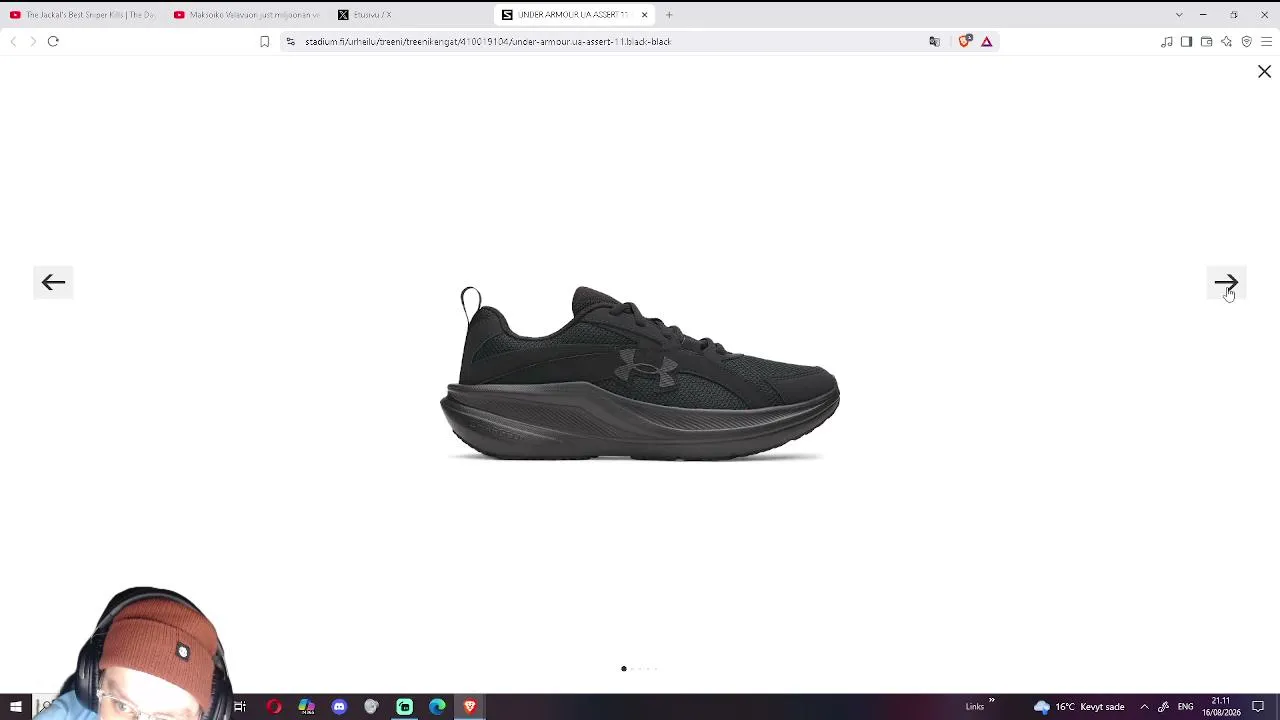Go to the next shoe image
The width and height of the screenshot is (1280, 720).
coord(1226,283)
